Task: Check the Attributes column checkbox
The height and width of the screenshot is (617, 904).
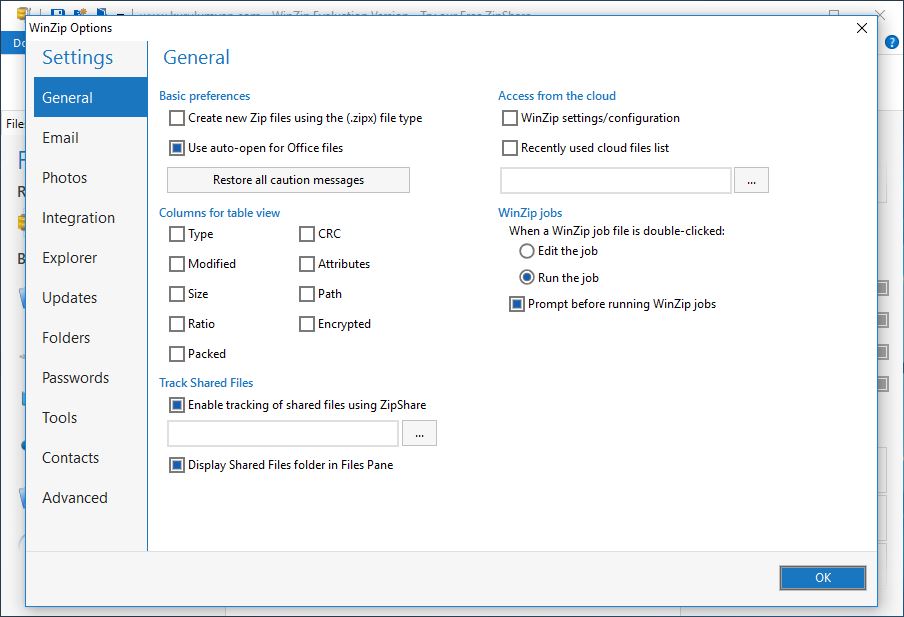Action: (307, 264)
